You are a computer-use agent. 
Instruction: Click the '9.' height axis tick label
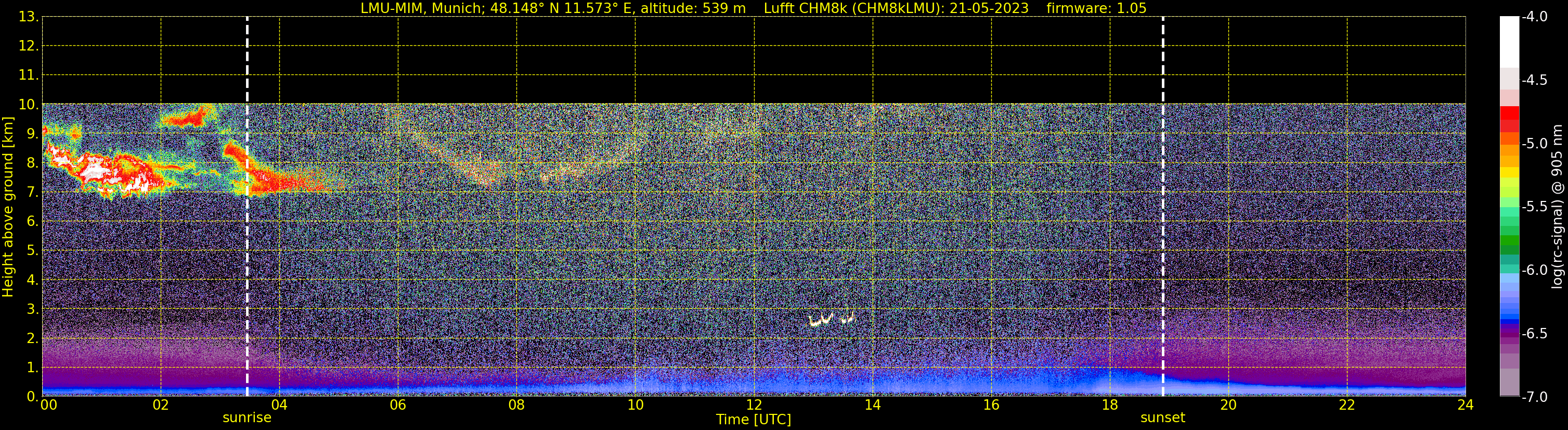pos(32,133)
